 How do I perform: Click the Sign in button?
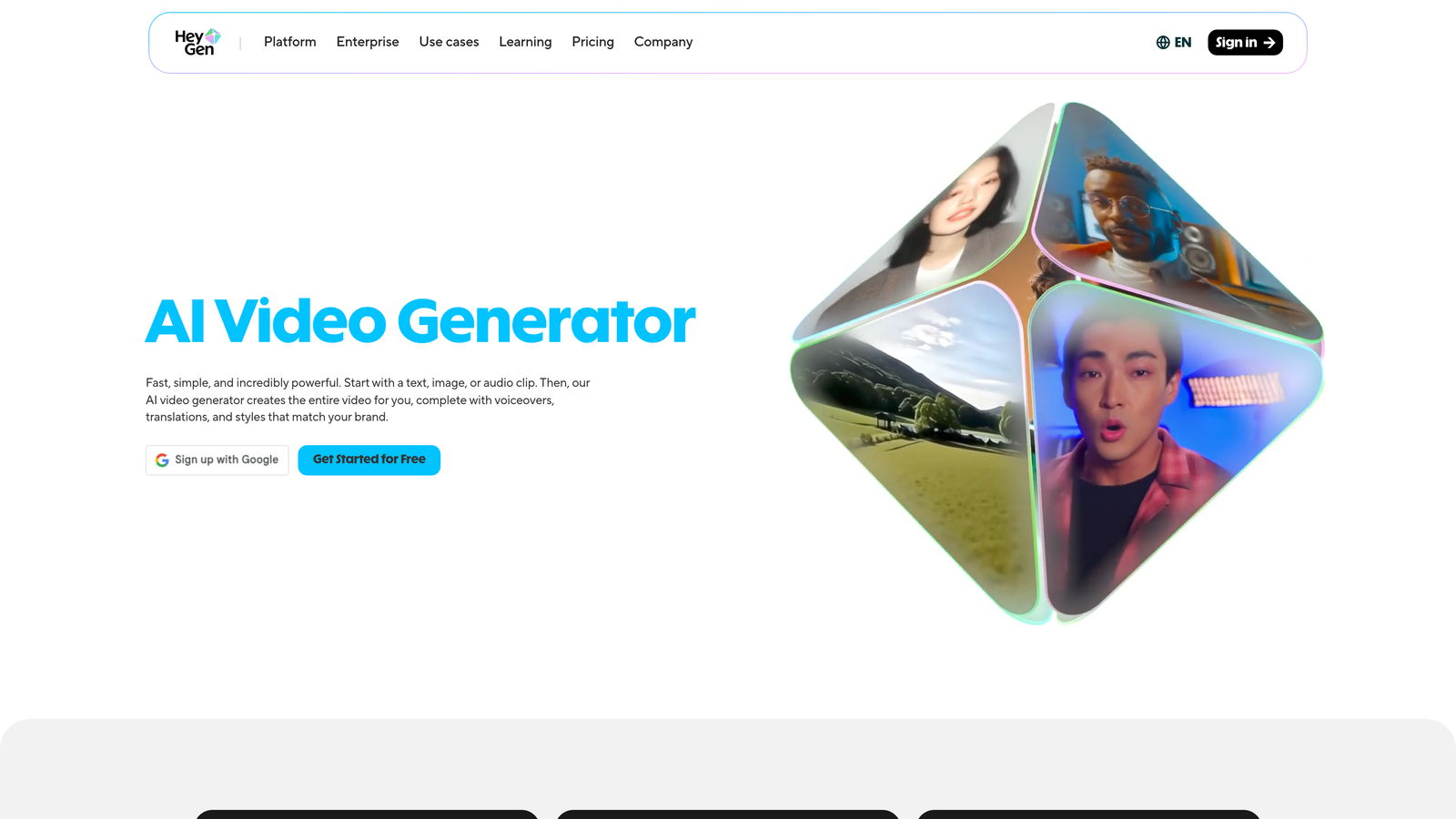coord(1245,42)
